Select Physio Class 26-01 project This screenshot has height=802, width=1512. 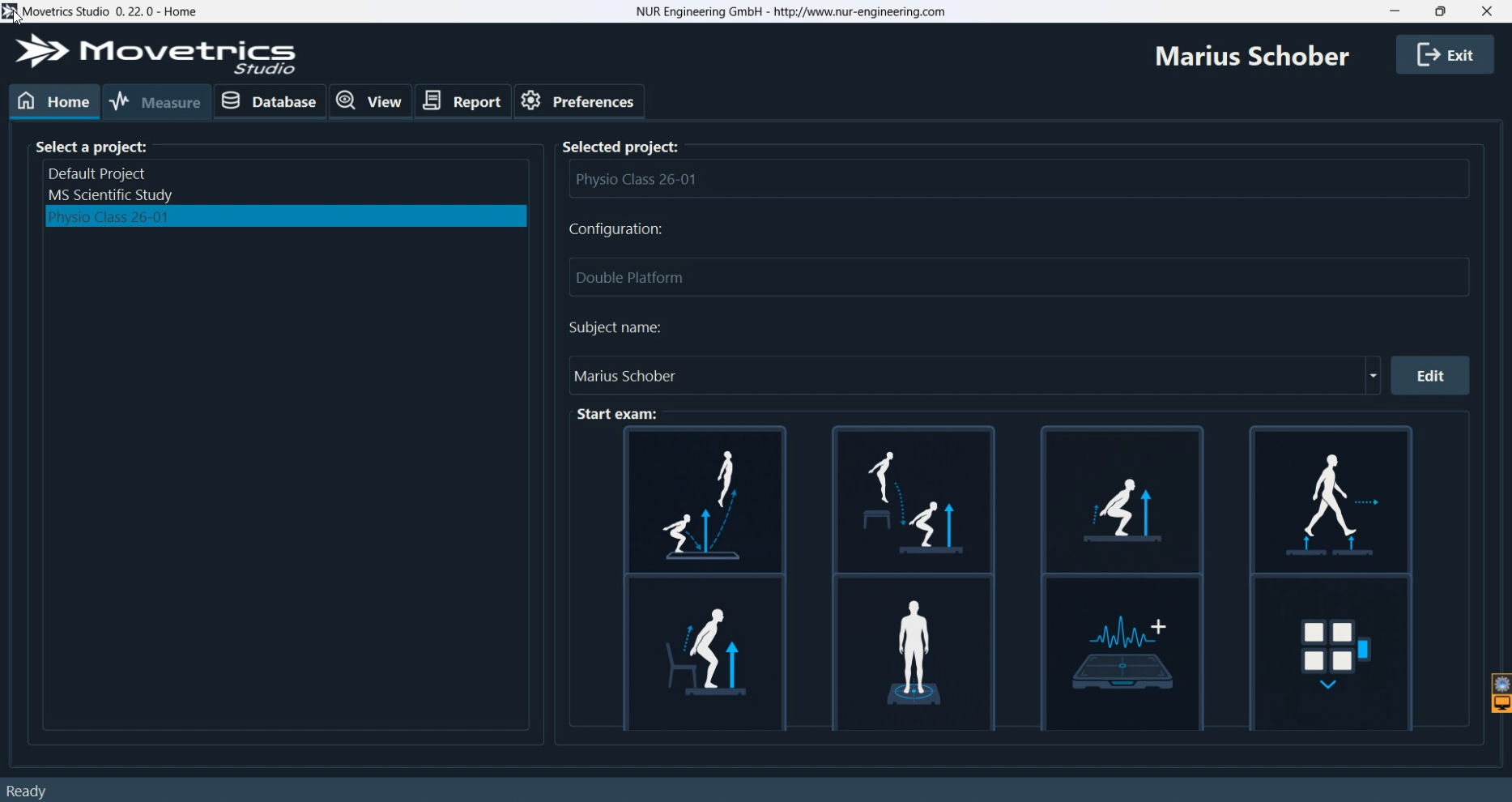click(286, 216)
